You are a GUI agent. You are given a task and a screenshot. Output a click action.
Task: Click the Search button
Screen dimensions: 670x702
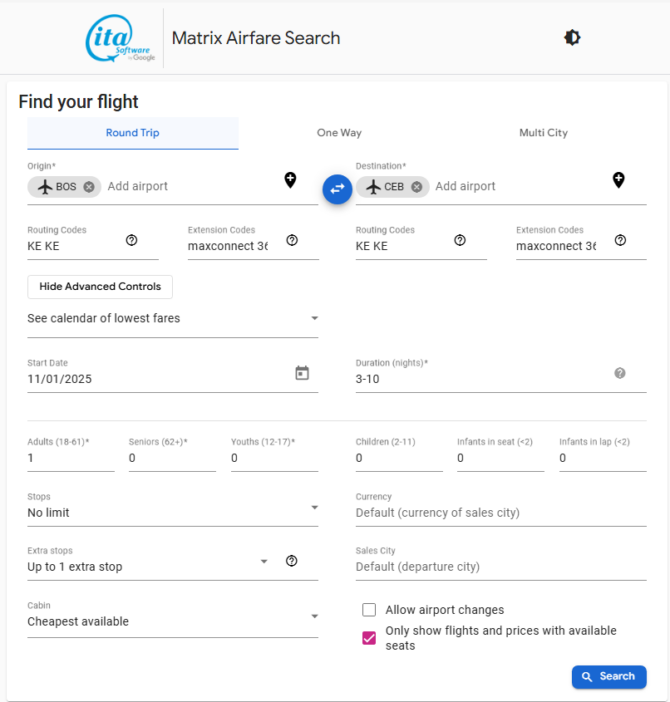pos(608,677)
